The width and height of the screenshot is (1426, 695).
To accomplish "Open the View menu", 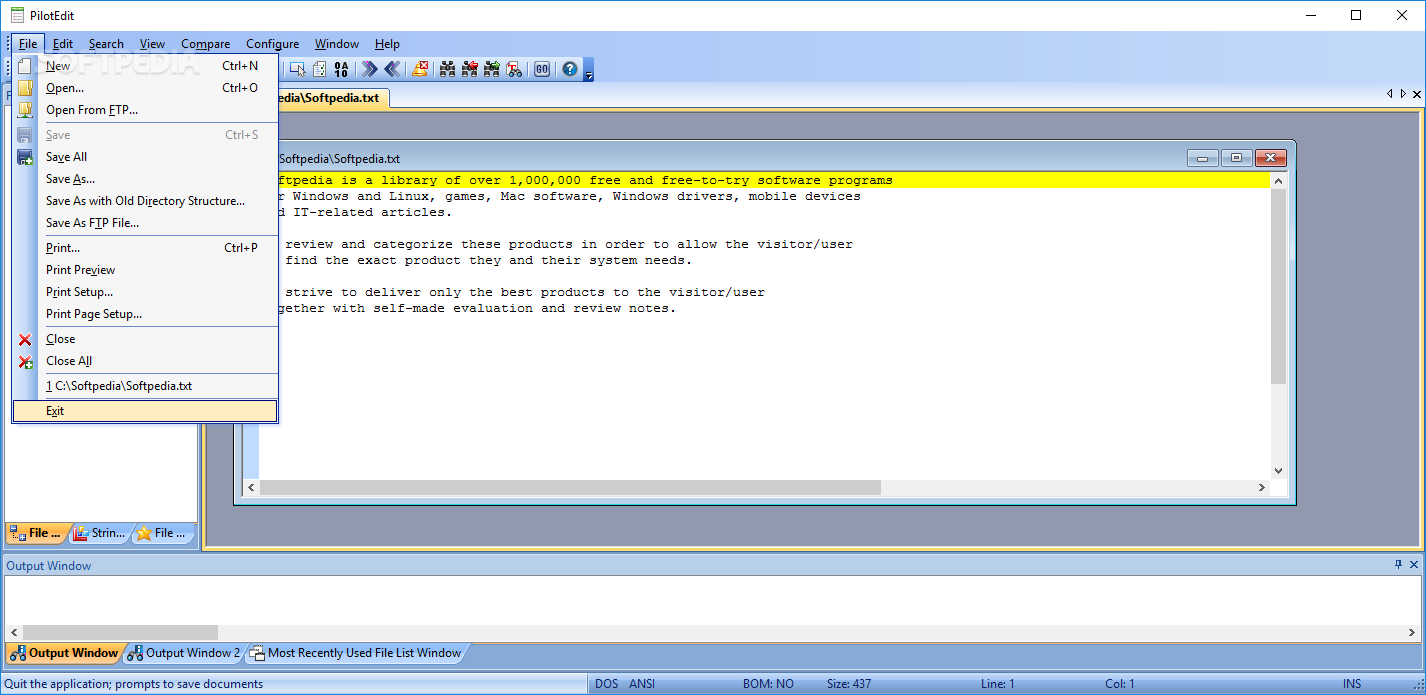I will click(152, 44).
